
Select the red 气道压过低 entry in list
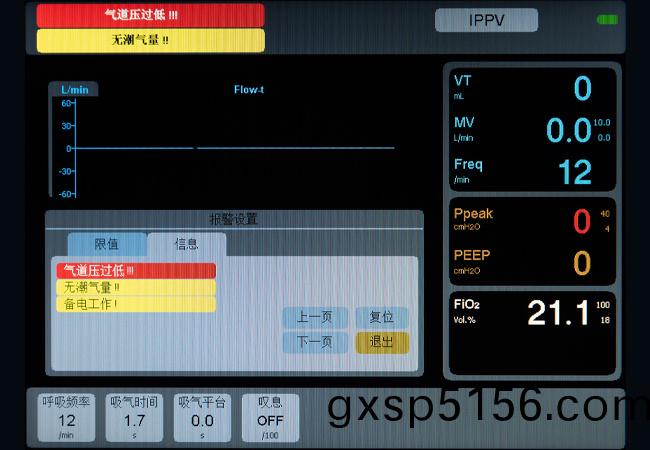coord(136,271)
